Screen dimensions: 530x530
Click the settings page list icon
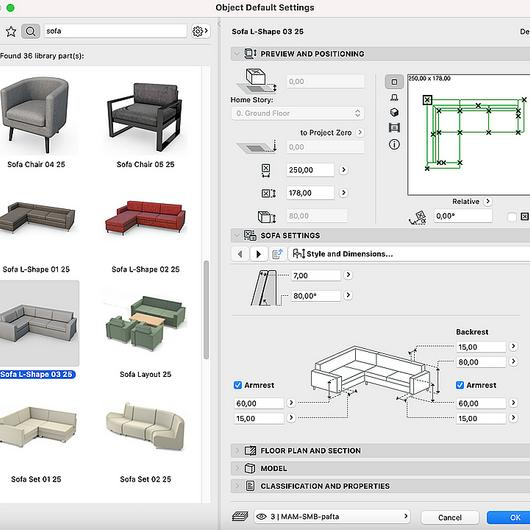click(277, 254)
